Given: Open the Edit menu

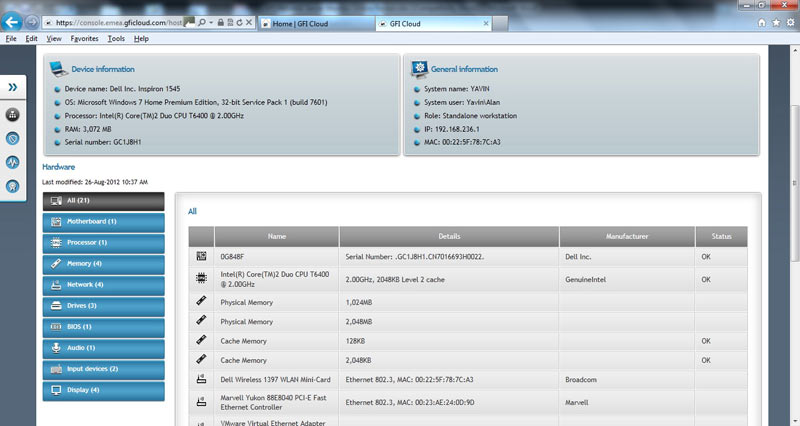Looking at the screenshot, I should pyautogui.click(x=31, y=39).
